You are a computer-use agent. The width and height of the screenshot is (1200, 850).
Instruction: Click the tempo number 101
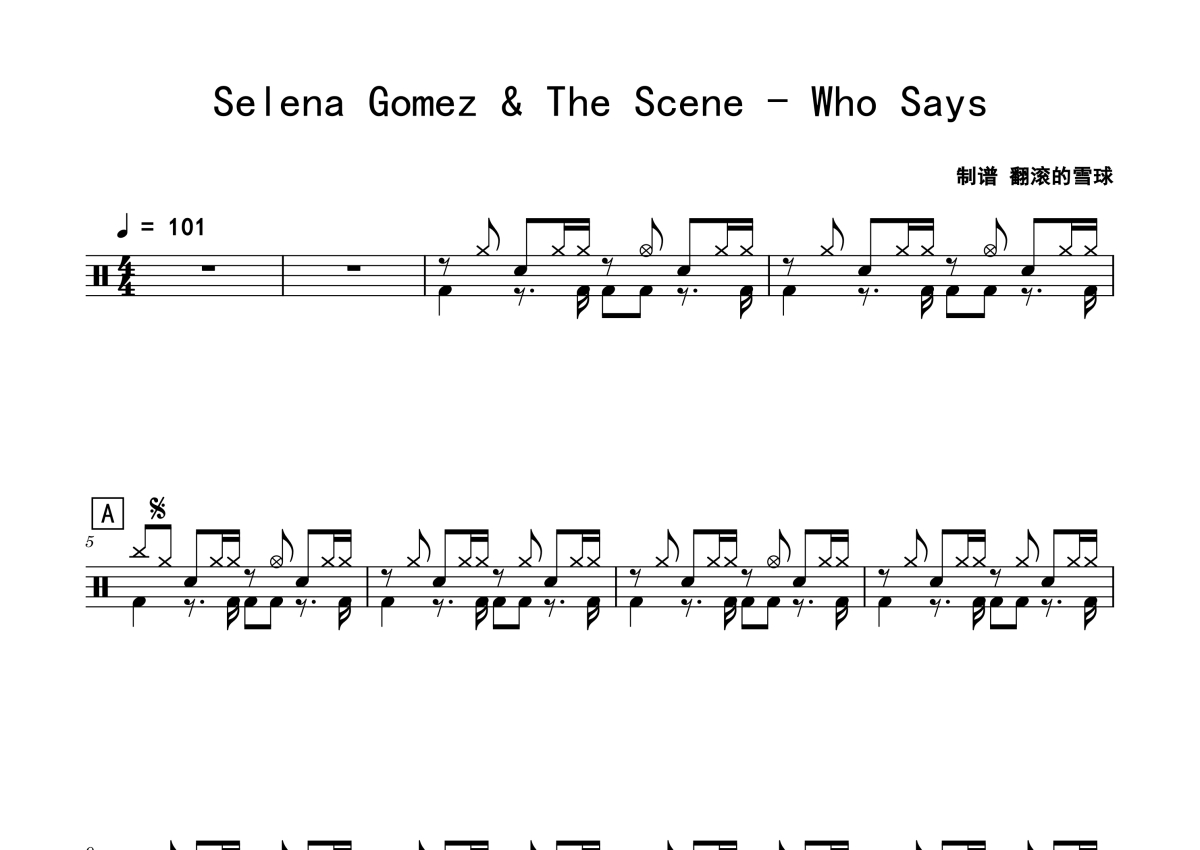pyautogui.click(x=186, y=228)
